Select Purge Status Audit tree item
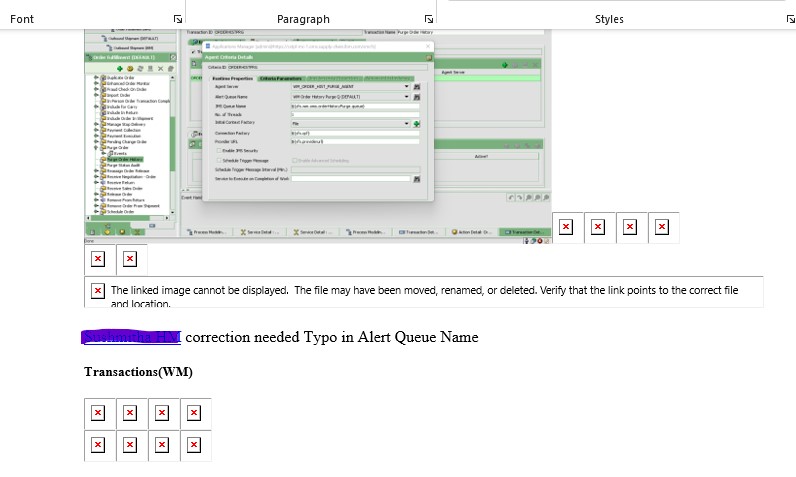Image resolution: width=796 pixels, height=477 pixels. [123, 165]
